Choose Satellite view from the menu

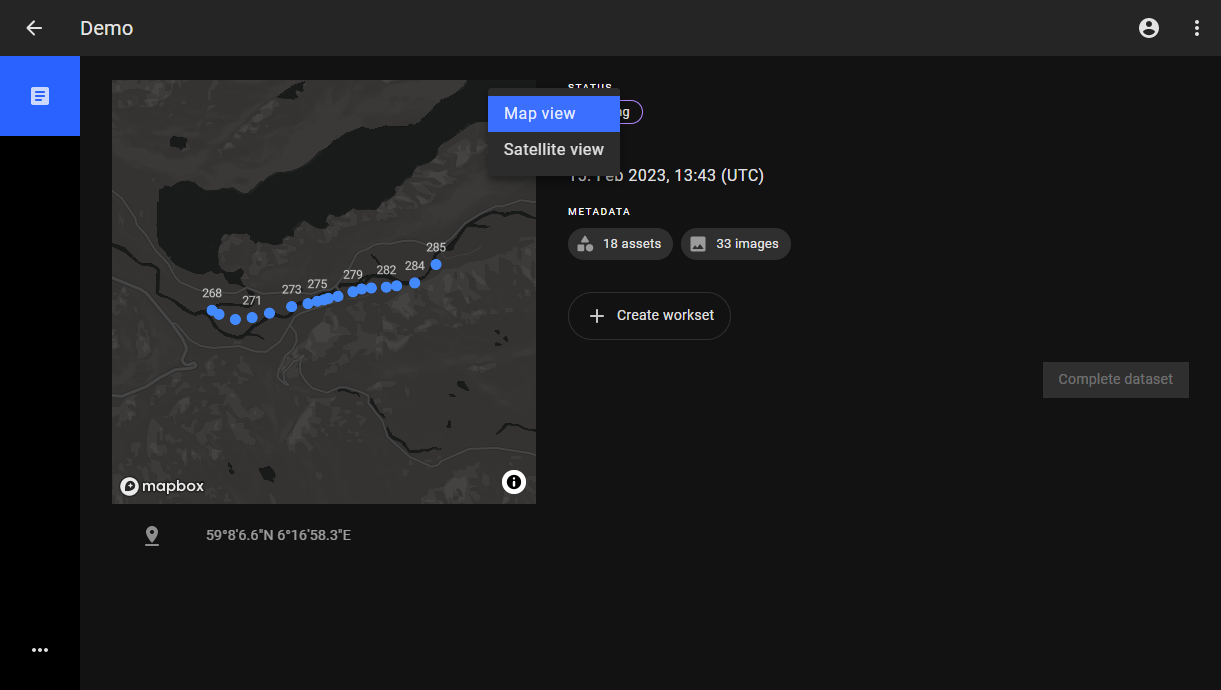[x=553, y=150]
